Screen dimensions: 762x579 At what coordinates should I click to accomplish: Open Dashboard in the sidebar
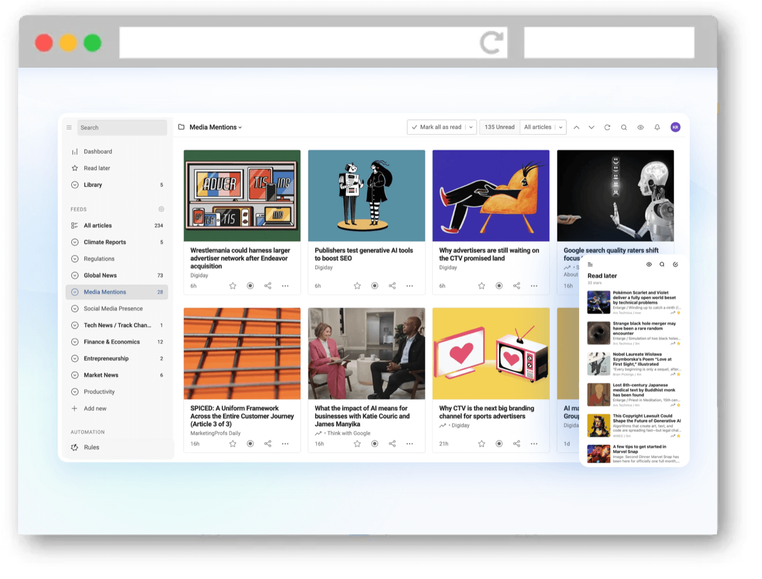[98, 152]
